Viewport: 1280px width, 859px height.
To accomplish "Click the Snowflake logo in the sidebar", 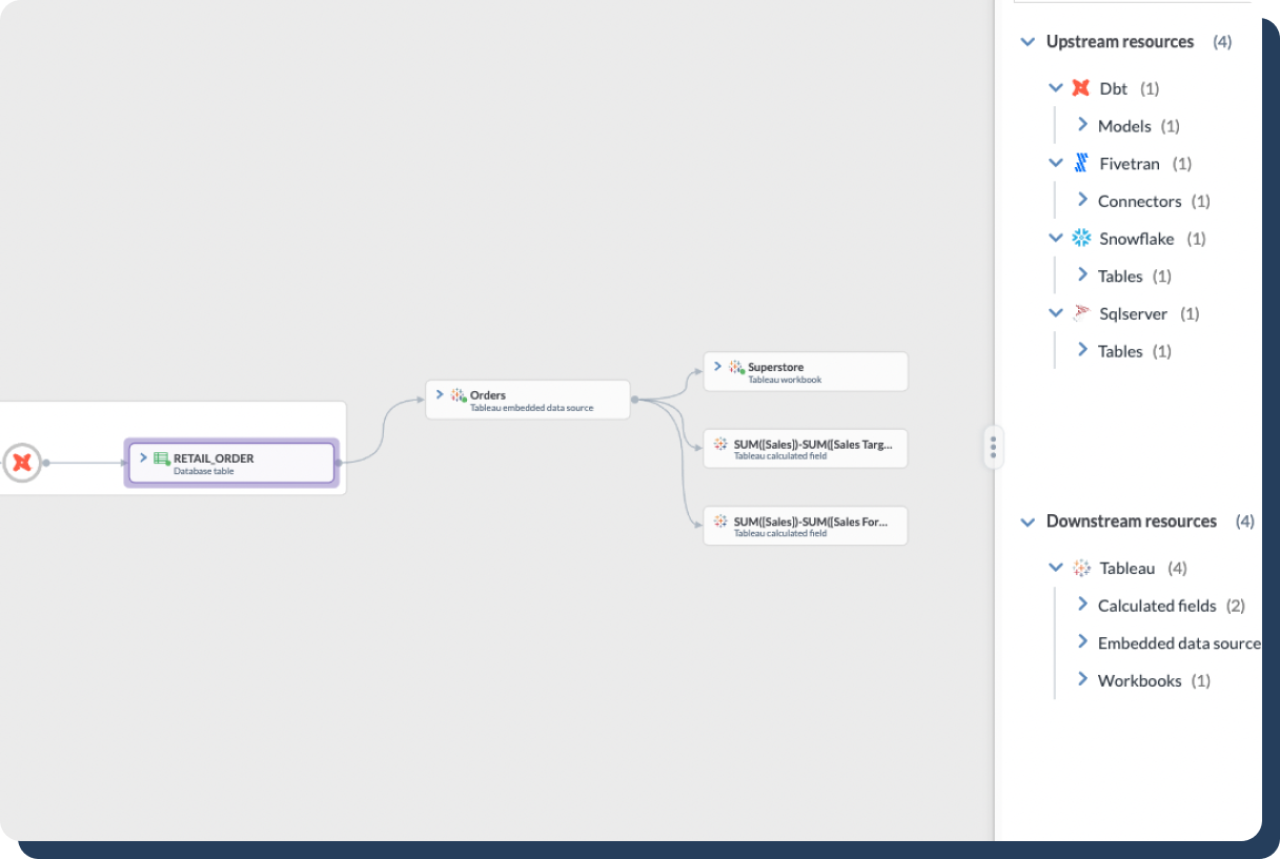I will pyautogui.click(x=1081, y=238).
